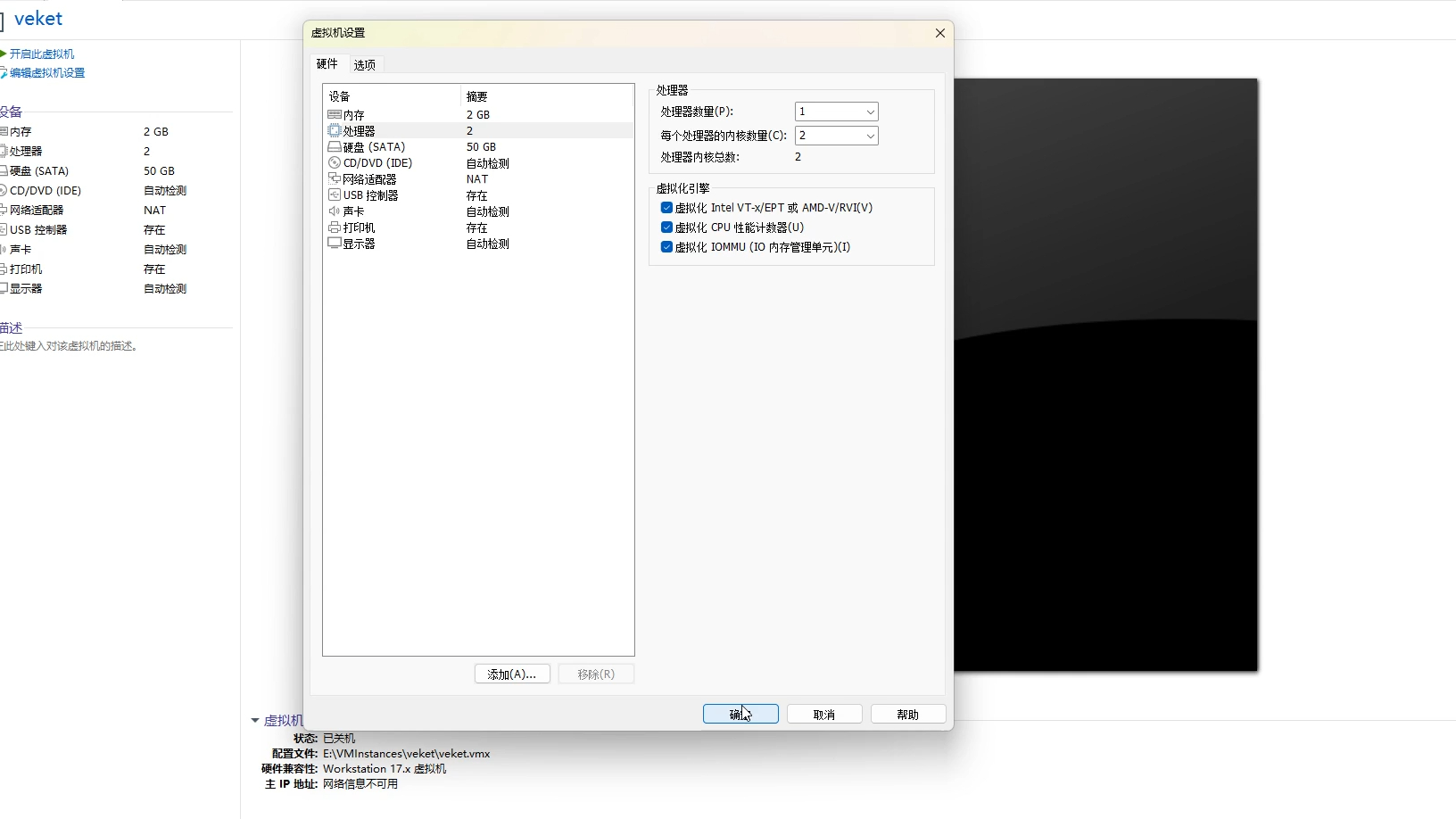Click the 处理器 device row in the main window
1456x819 pixels.
[116, 151]
